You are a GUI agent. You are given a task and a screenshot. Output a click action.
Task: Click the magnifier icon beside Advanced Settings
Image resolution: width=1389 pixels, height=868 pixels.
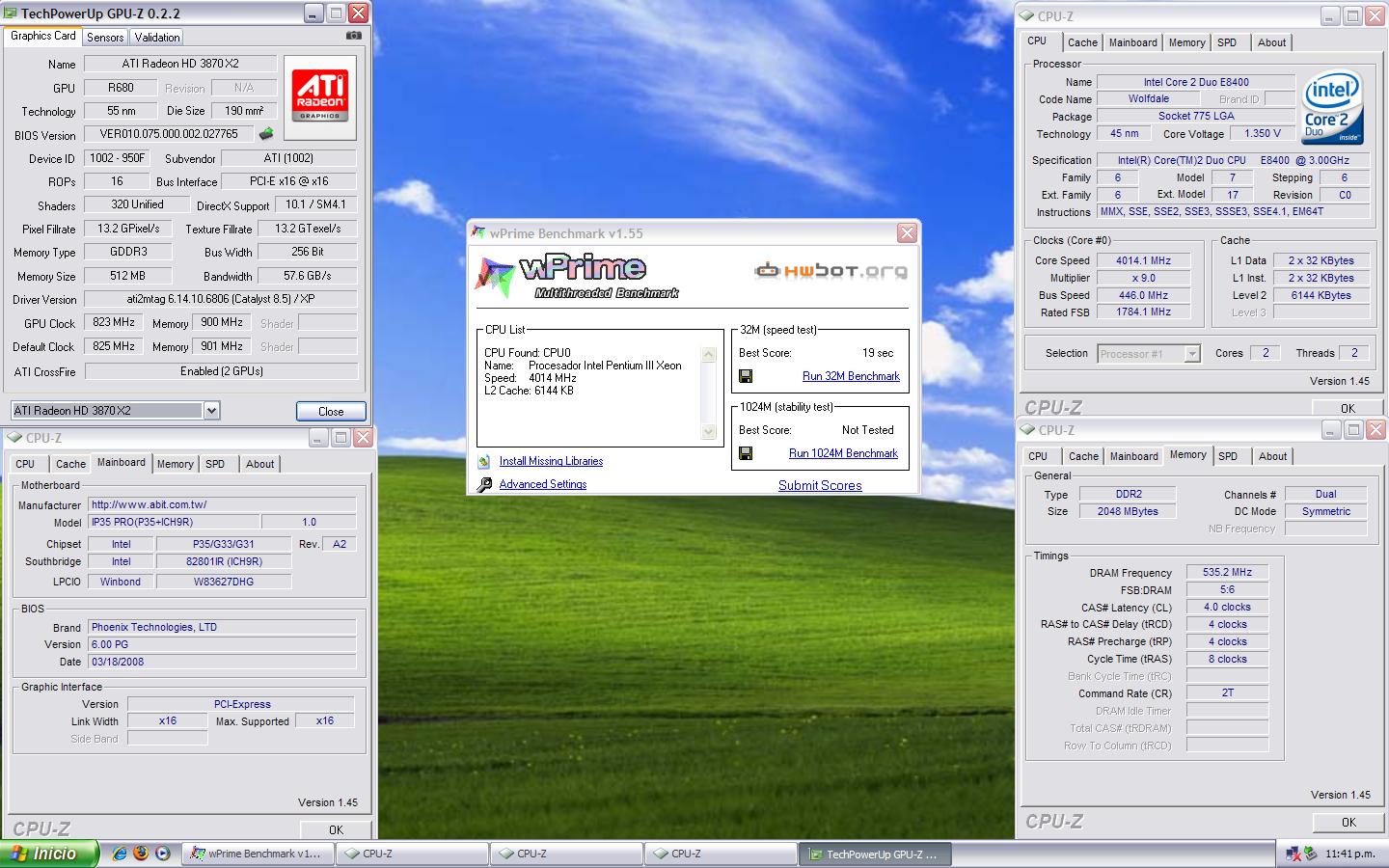[x=483, y=484]
